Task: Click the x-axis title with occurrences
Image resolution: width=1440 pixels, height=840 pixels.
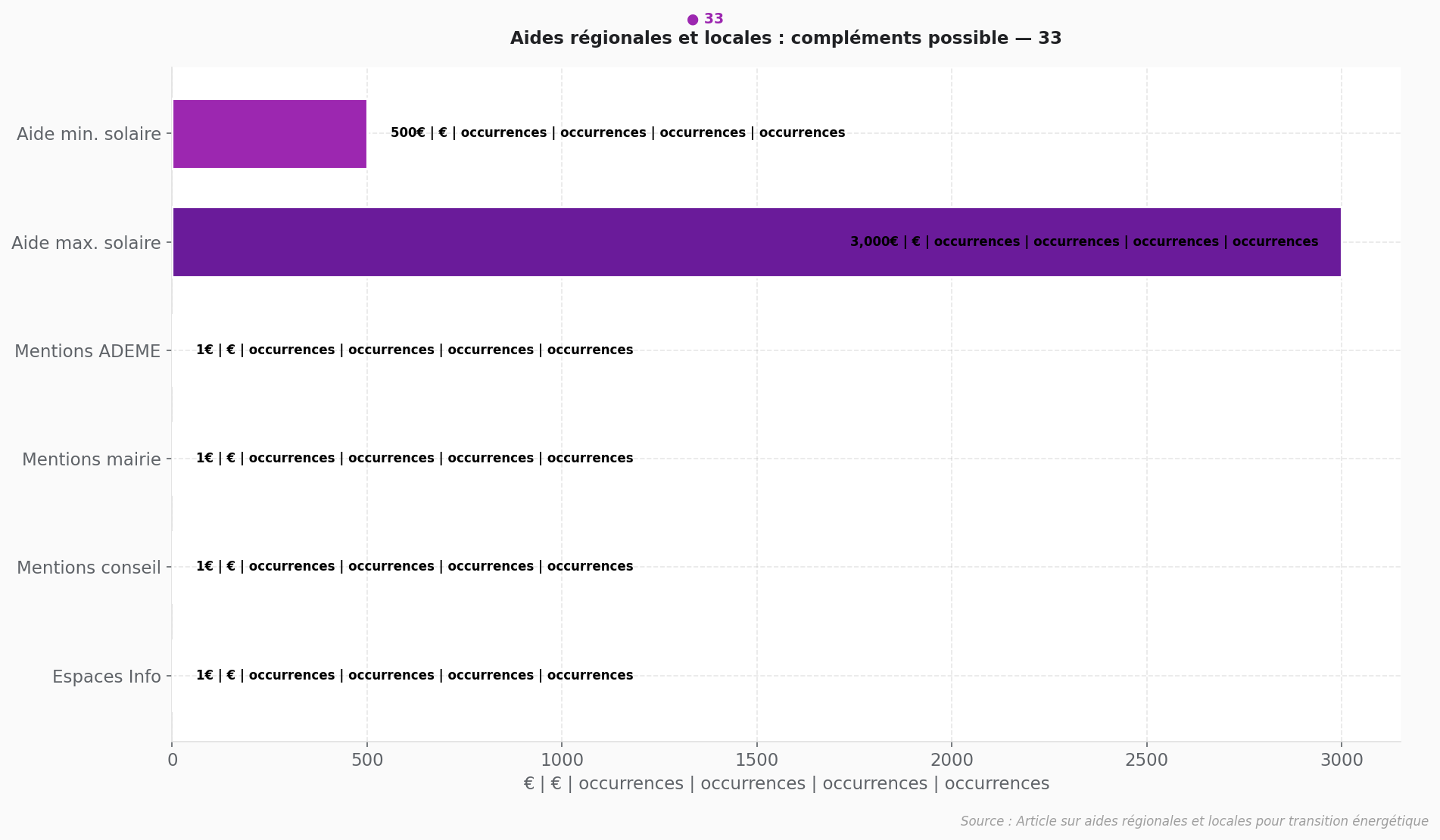Action: click(786, 784)
